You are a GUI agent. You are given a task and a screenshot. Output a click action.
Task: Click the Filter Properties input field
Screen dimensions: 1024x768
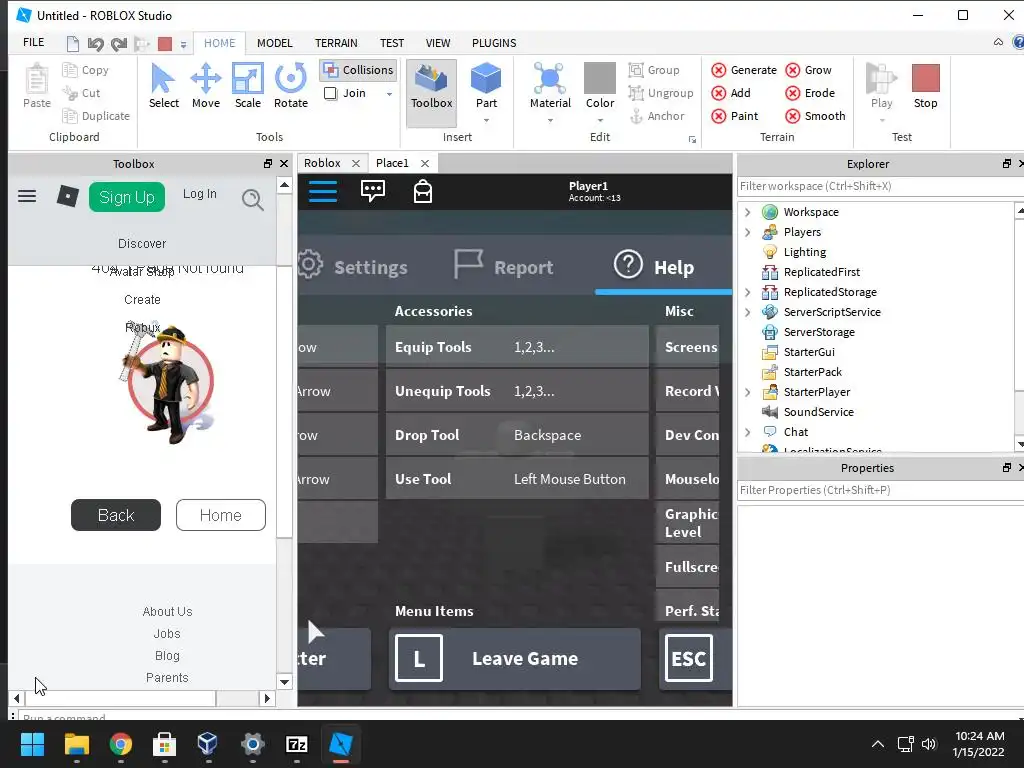[878, 490]
